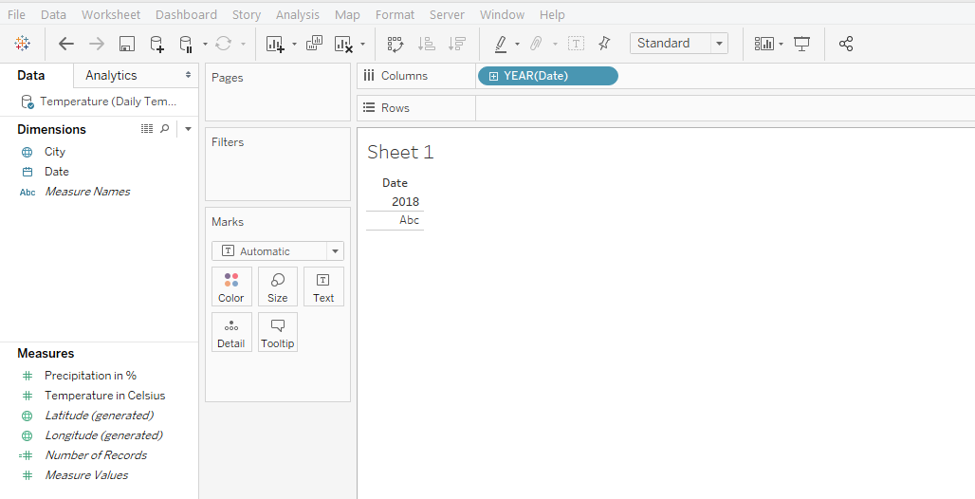Click the Tooltip marks button

coord(277,332)
